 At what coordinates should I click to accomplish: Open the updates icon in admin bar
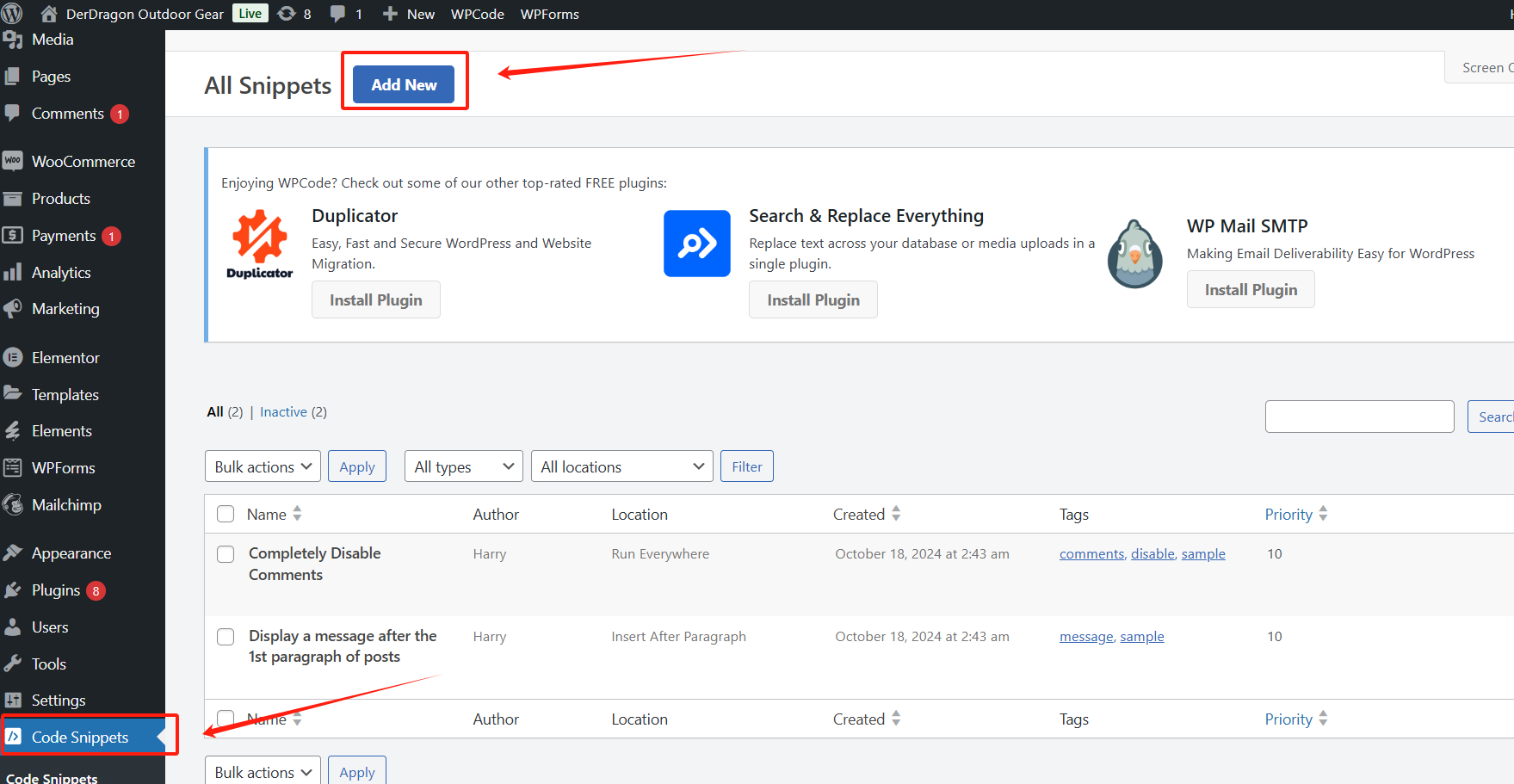pos(287,14)
